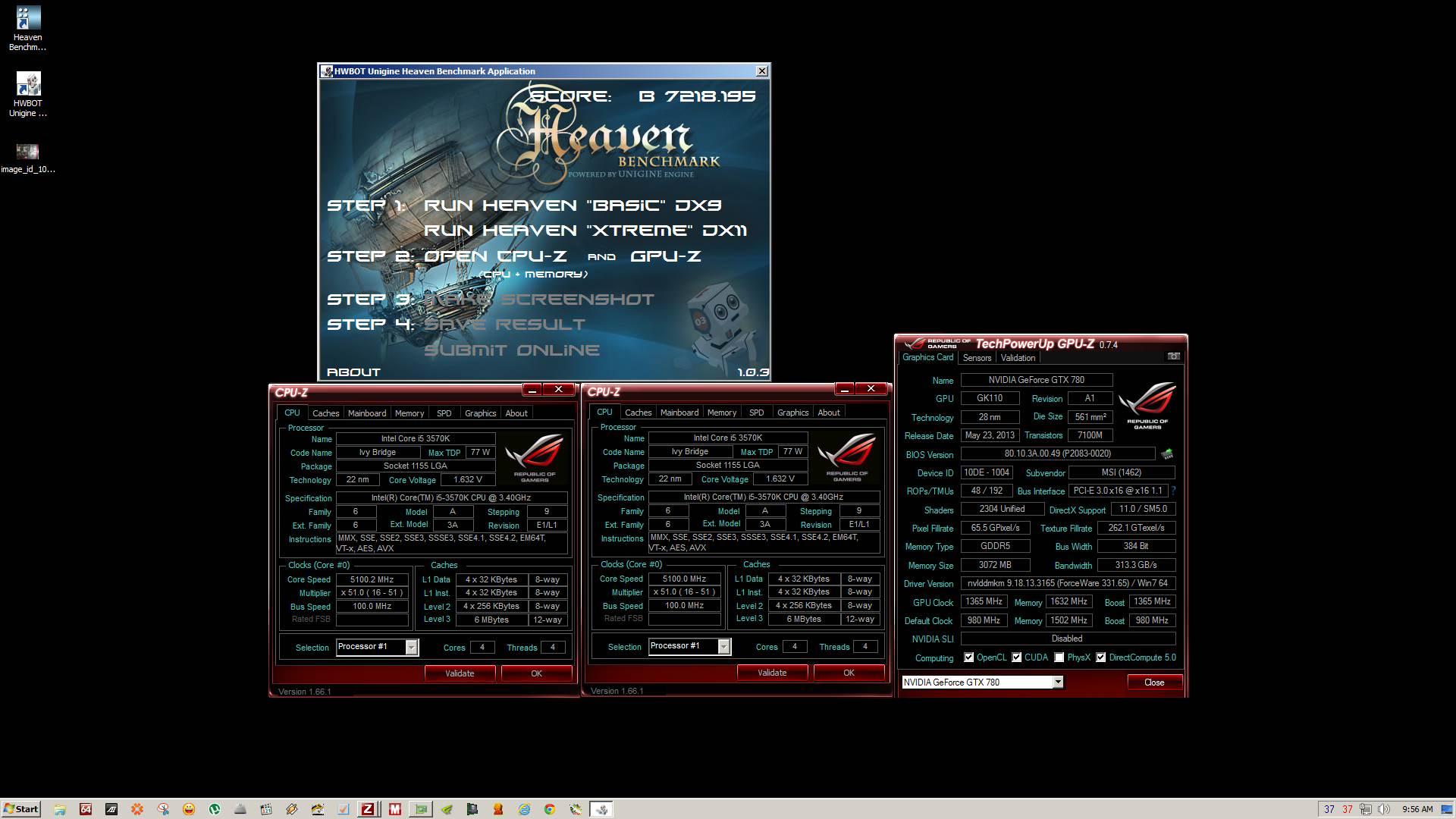Image resolution: width=1456 pixels, height=819 pixels.
Task: Switch to Sensors tab in GPU-Z
Action: (x=977, y=358)
